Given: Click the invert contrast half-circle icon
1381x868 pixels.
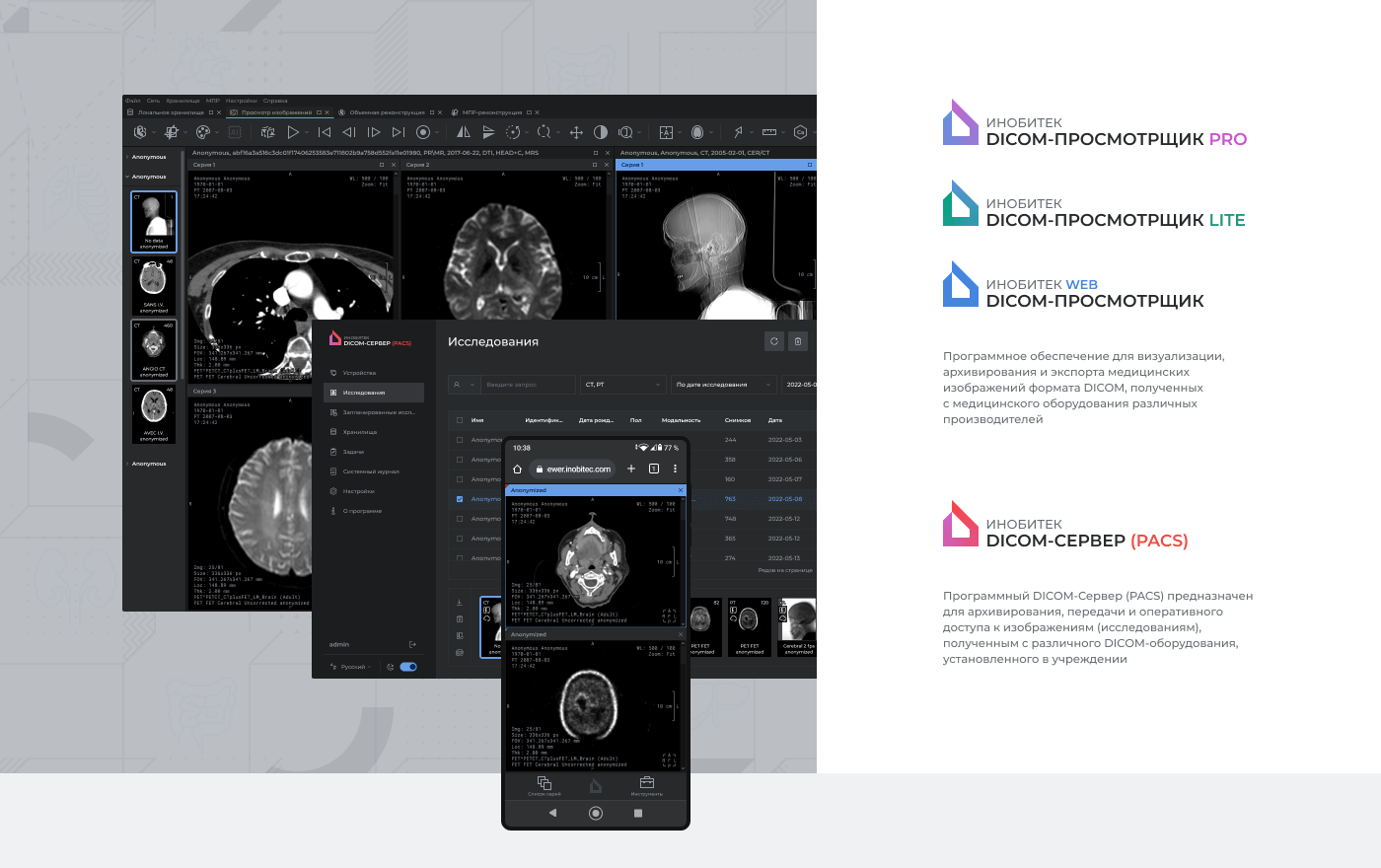Looking at the screenshot, I should (x=601, y=132).
